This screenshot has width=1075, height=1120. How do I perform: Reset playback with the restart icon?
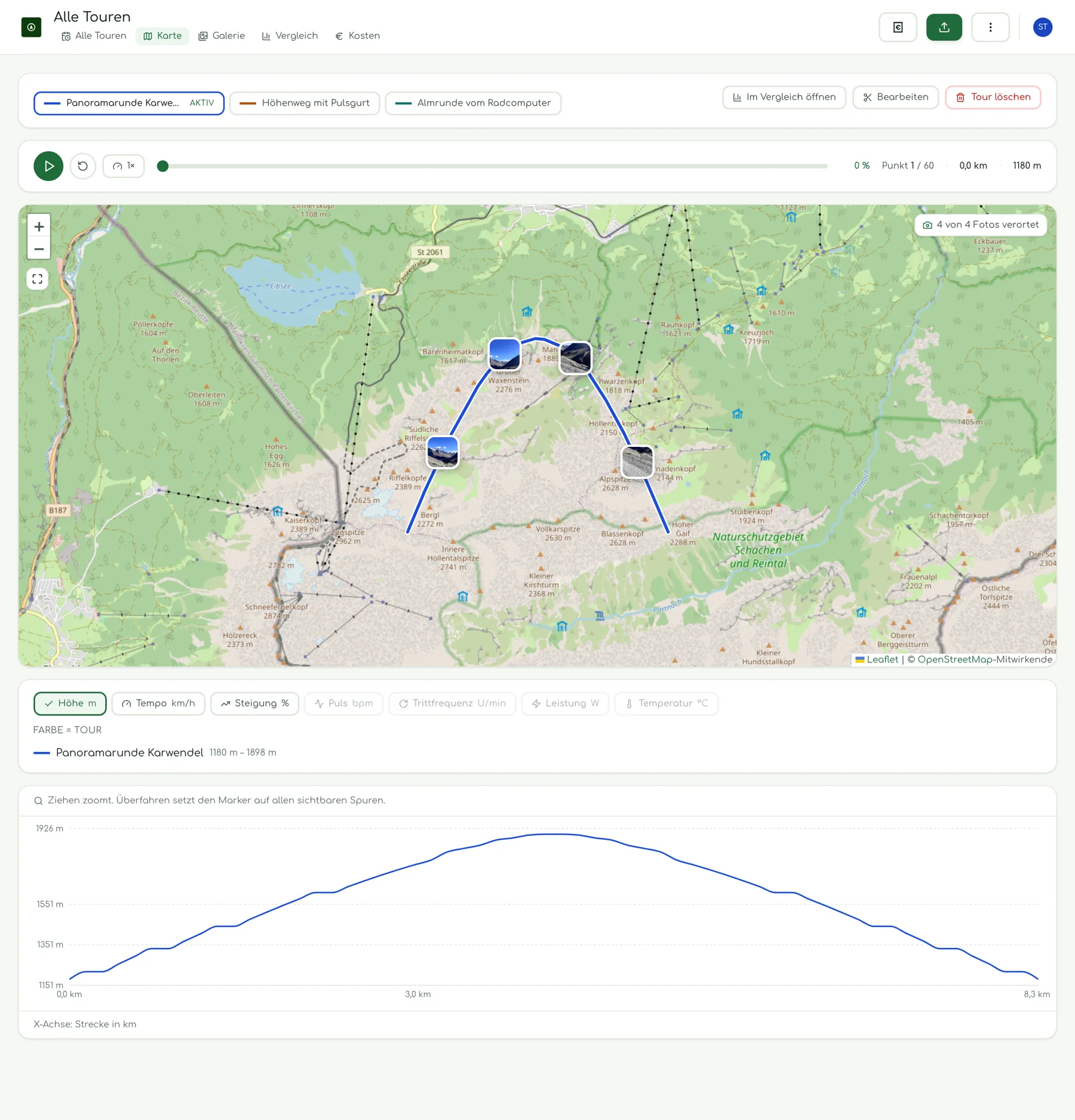pos(83,166)
